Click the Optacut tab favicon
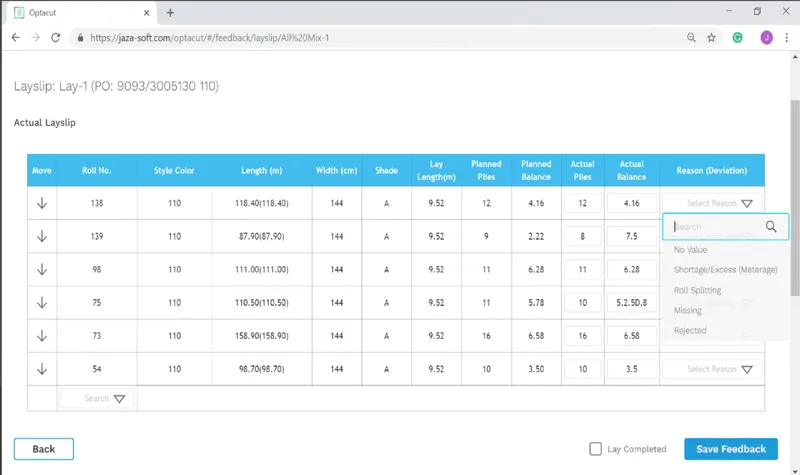Image resolution: width=800 pixels, height=475 pixels. pos(19,13)
